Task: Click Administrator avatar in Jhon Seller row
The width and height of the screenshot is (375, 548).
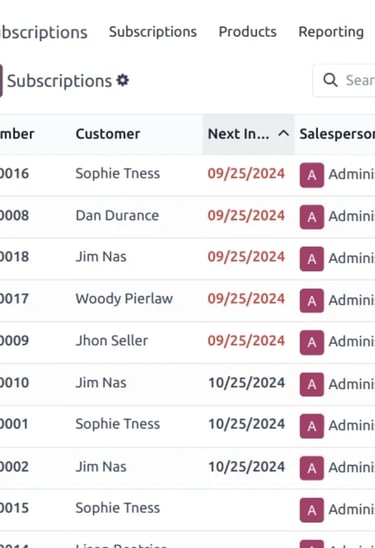Action: tap(312, 342)
